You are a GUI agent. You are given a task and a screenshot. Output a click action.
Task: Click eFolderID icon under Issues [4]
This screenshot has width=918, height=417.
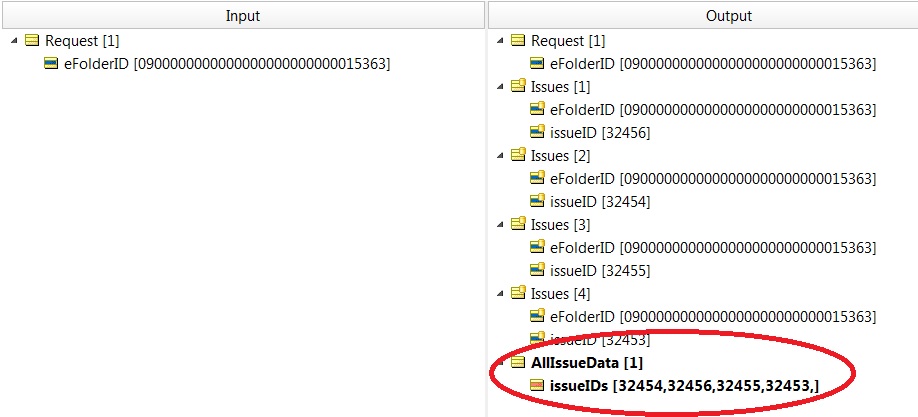point(537,316)
